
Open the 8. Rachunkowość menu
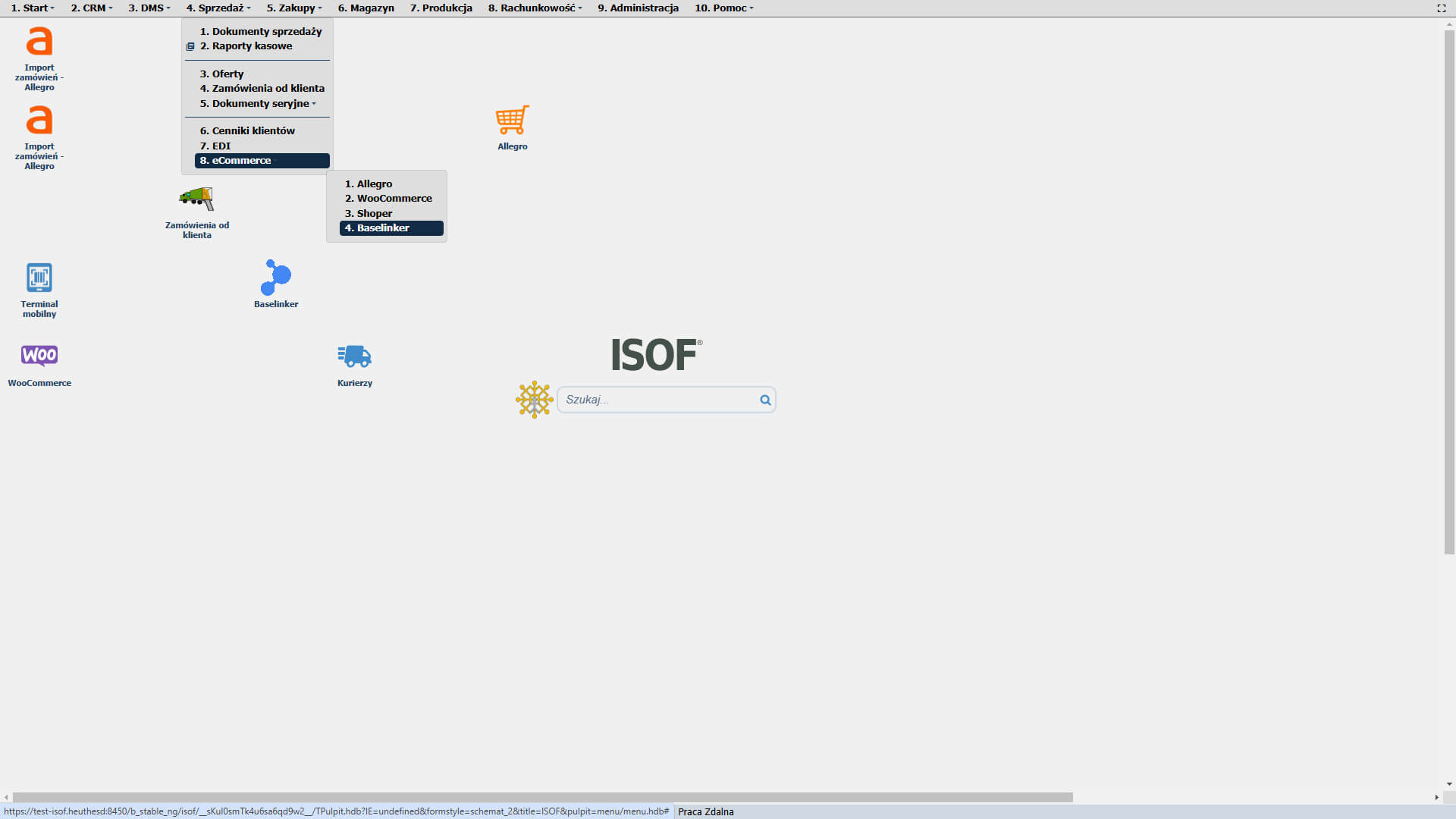(x=535, y=8)
